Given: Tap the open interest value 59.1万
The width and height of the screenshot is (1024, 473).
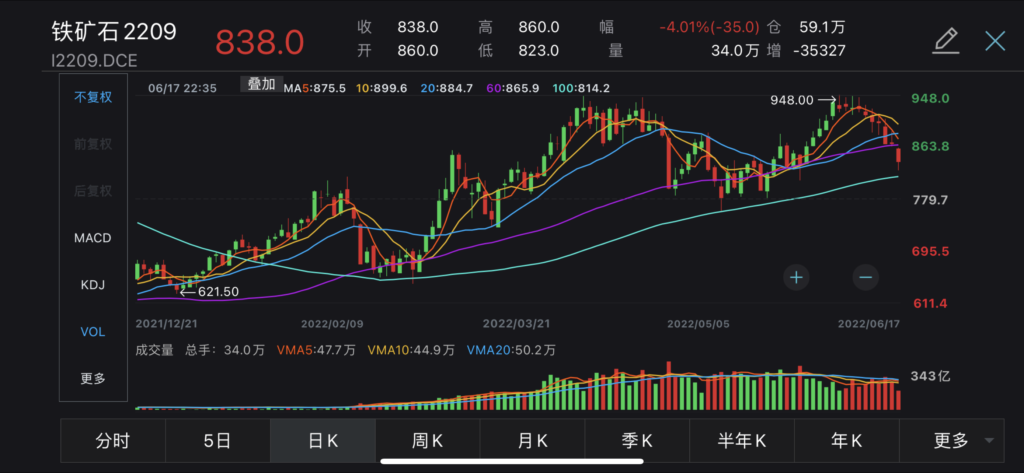Looking at the screenshot, I should [x=822, y=27].
